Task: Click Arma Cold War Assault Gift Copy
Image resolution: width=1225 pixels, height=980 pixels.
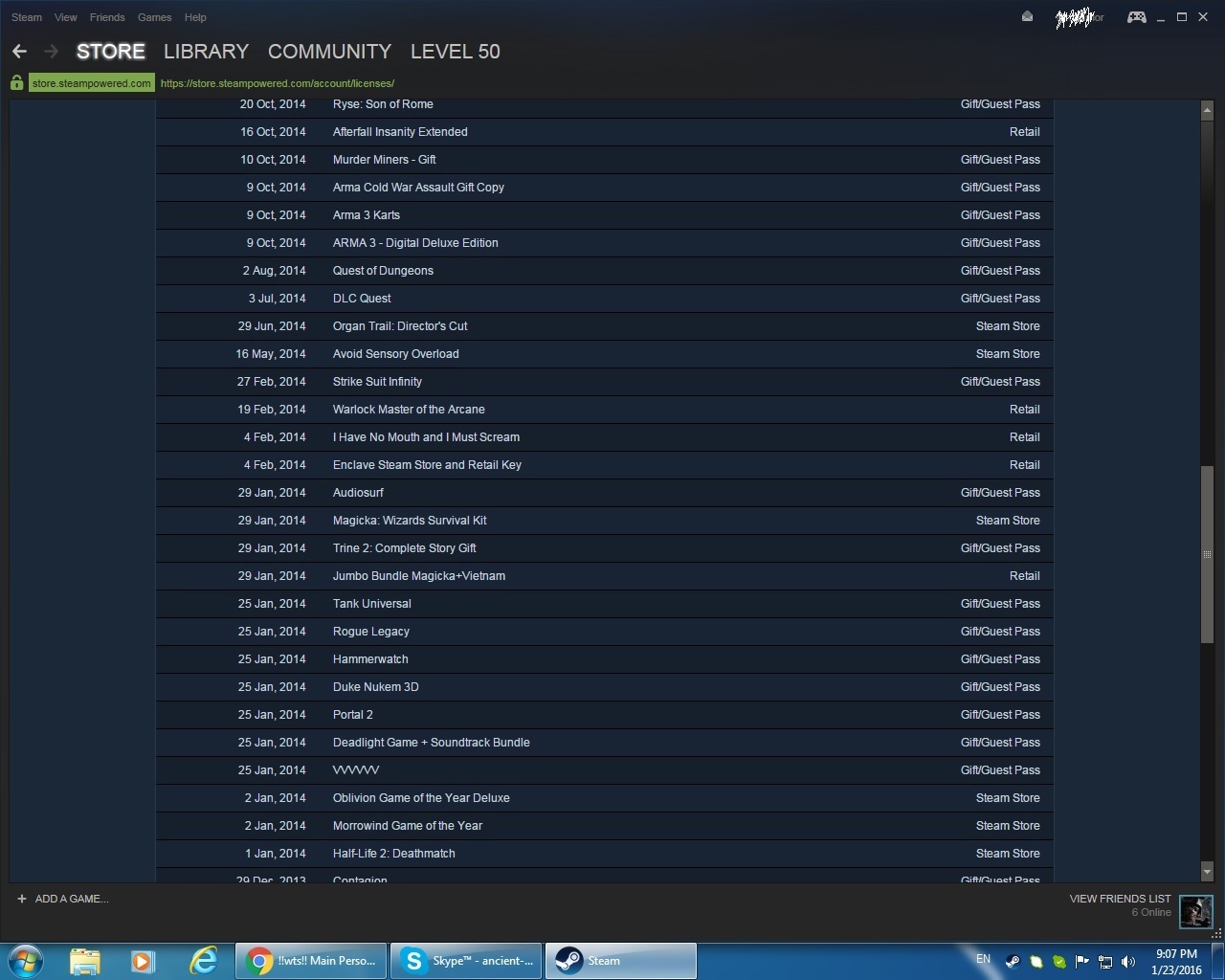Action: (x=605, y=188)
